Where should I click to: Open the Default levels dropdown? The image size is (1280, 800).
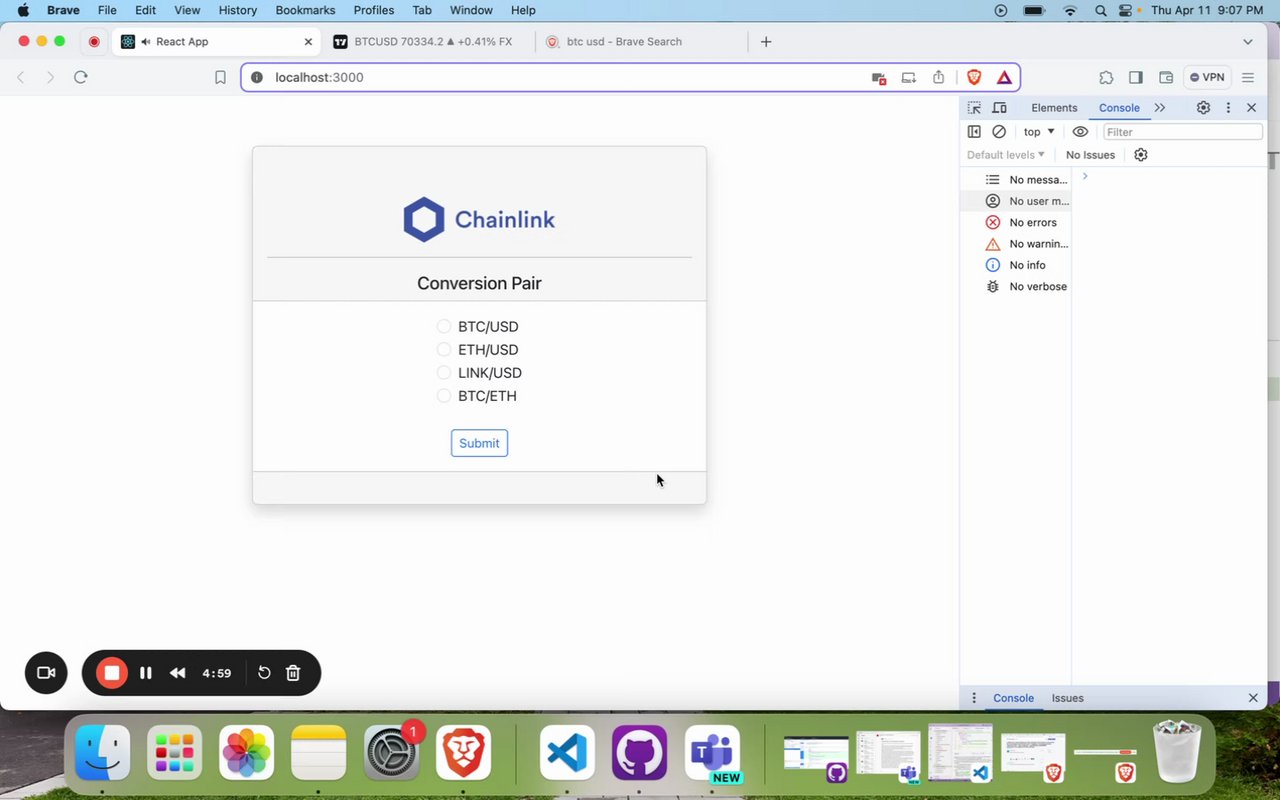click(1006, 155)
